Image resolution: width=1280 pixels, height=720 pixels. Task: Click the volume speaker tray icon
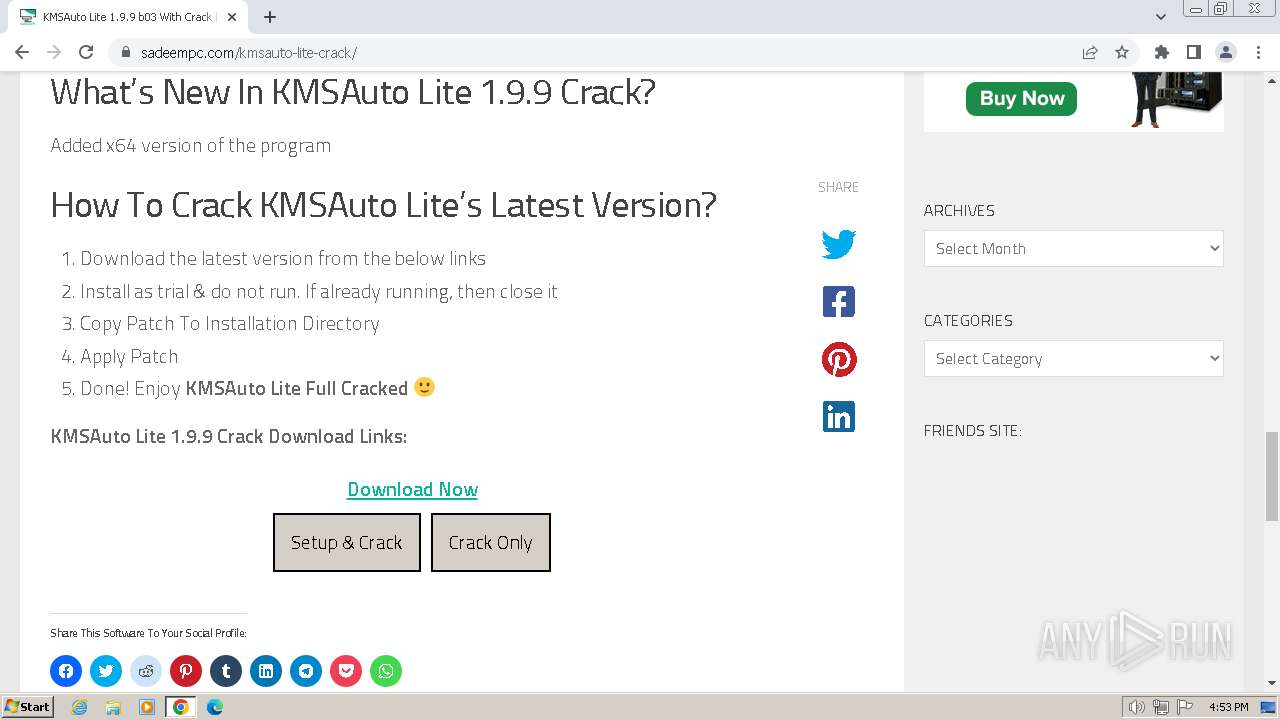(1137, 707)
